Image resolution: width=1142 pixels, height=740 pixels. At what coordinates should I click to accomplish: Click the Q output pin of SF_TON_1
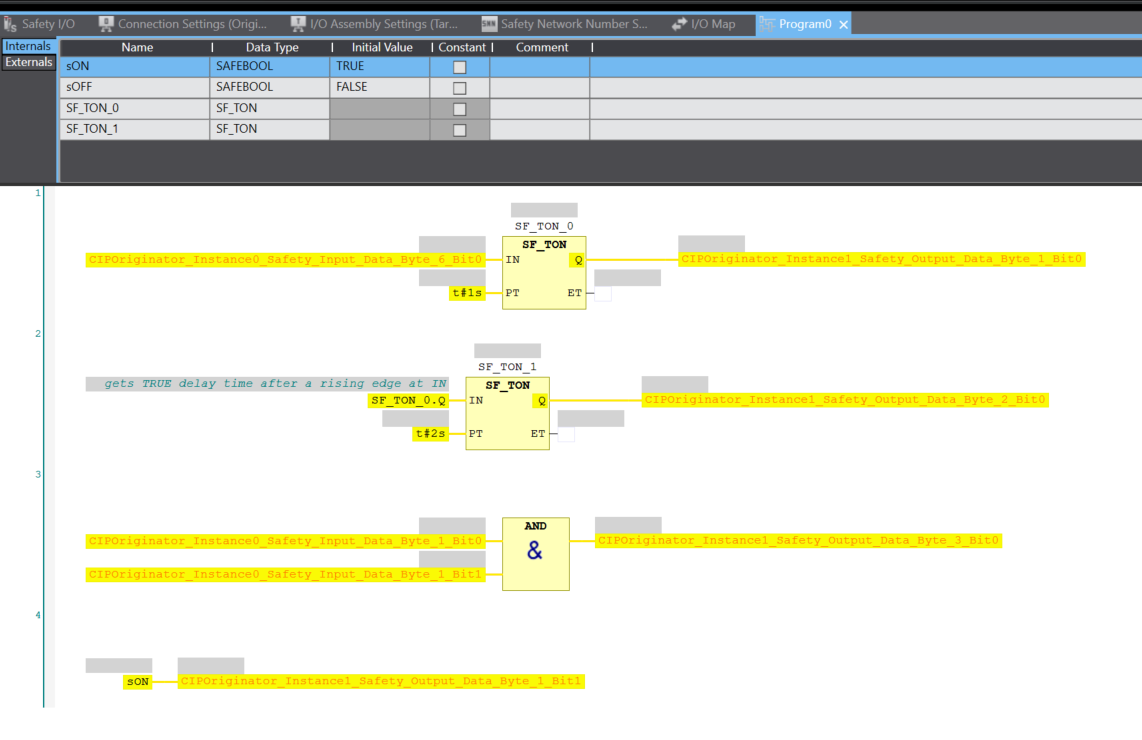(x=542, y=401)
